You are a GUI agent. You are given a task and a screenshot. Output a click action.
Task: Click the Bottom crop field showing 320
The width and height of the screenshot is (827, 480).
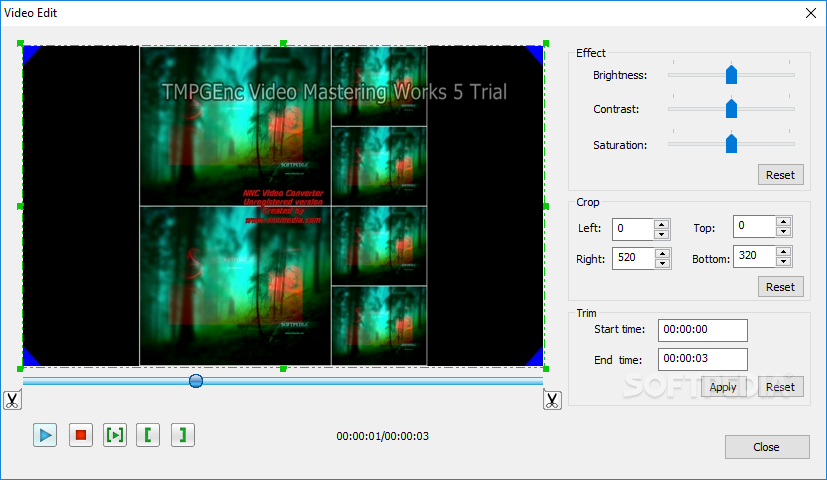point(755,256)
